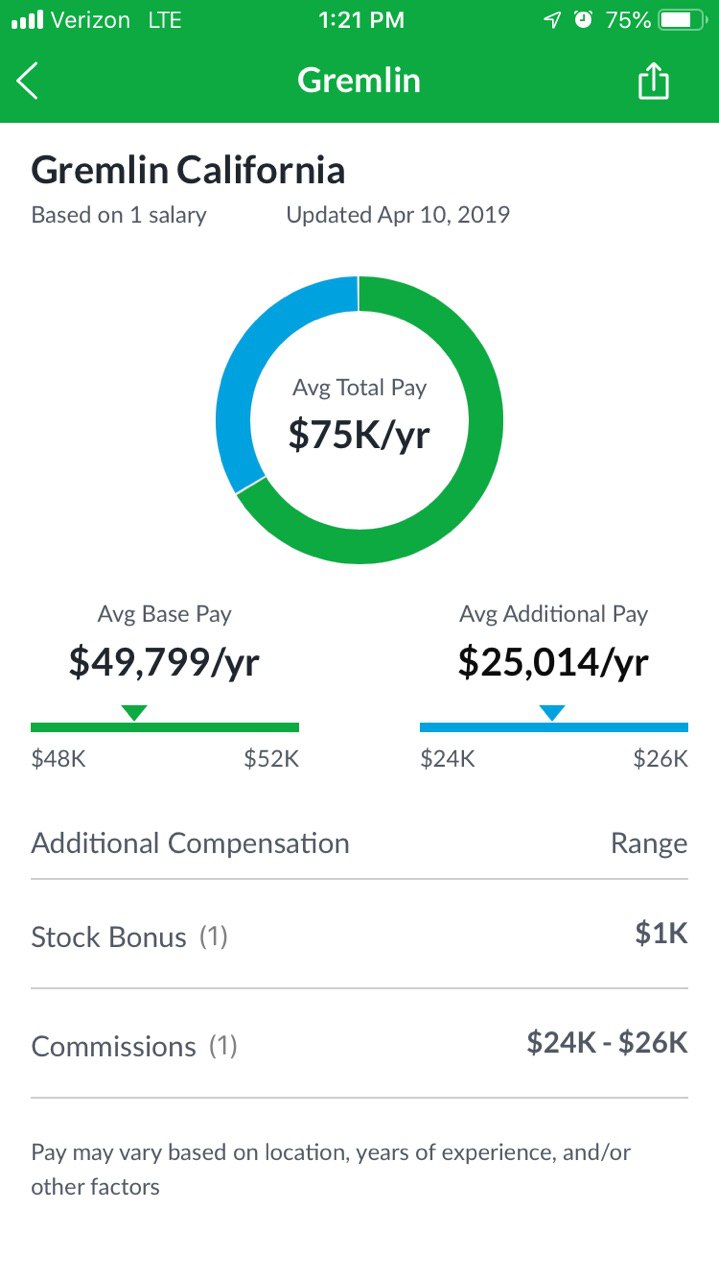Tap the share icon in header
Image resolution: width=719 pixels, height=1280 pixels.
pyautogui.click(x=653, y=80)
